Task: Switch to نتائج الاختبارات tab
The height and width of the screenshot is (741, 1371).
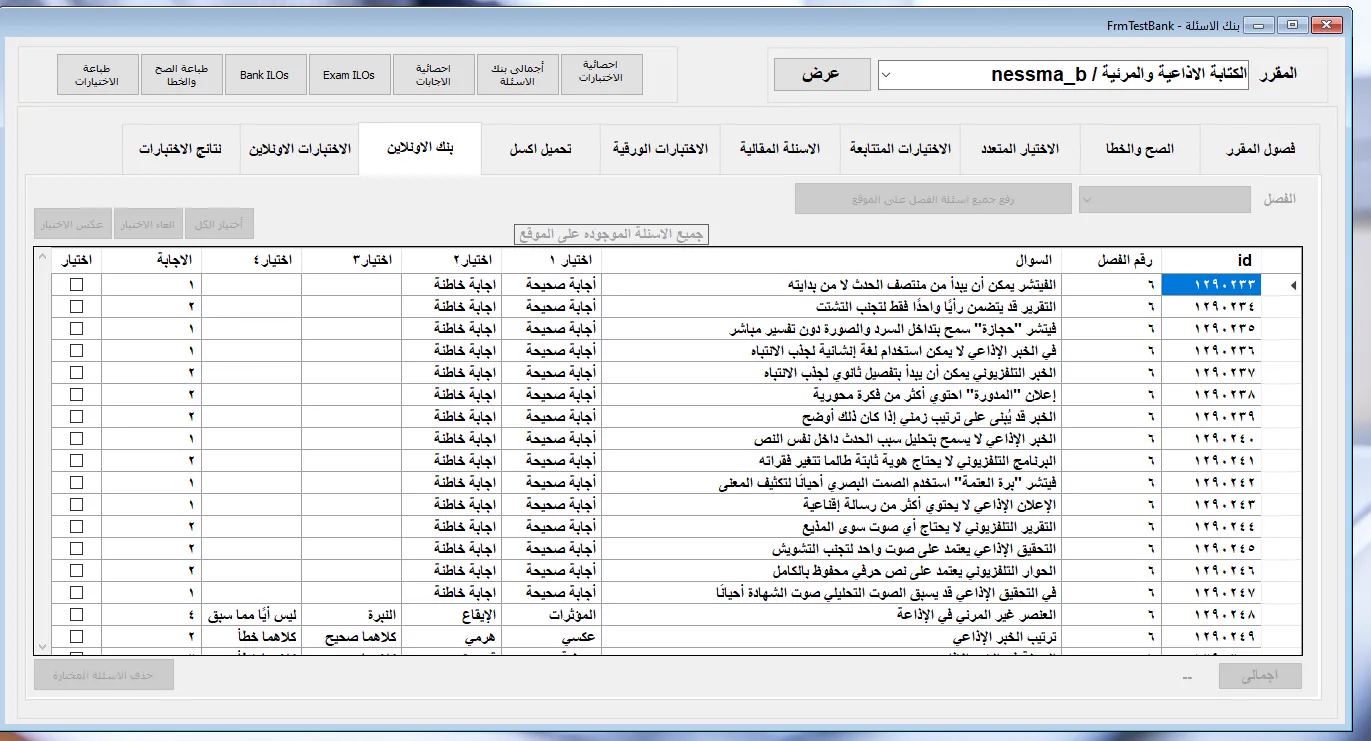Action: click(181, 149)
